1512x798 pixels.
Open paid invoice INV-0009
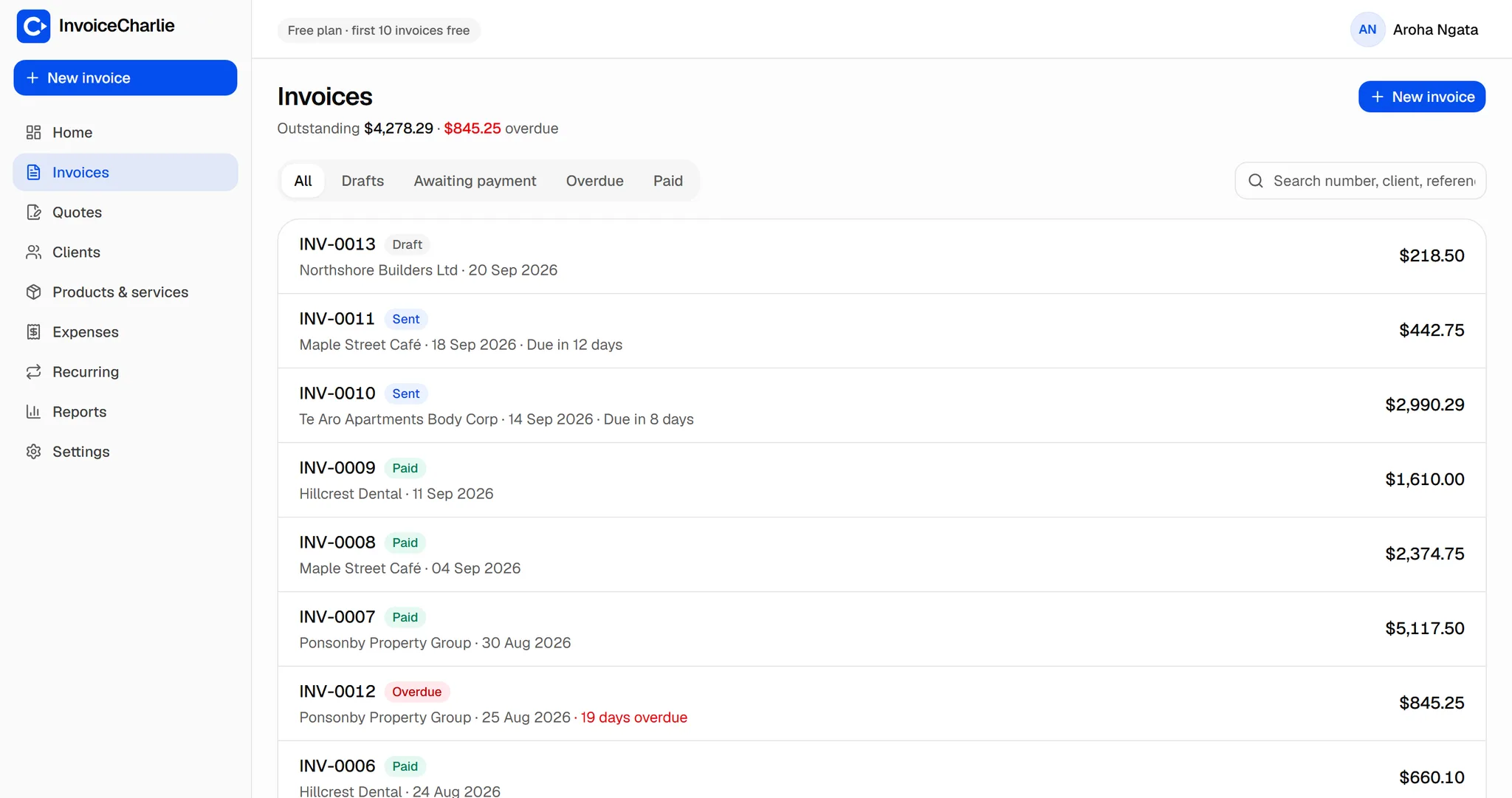point(882,480)
